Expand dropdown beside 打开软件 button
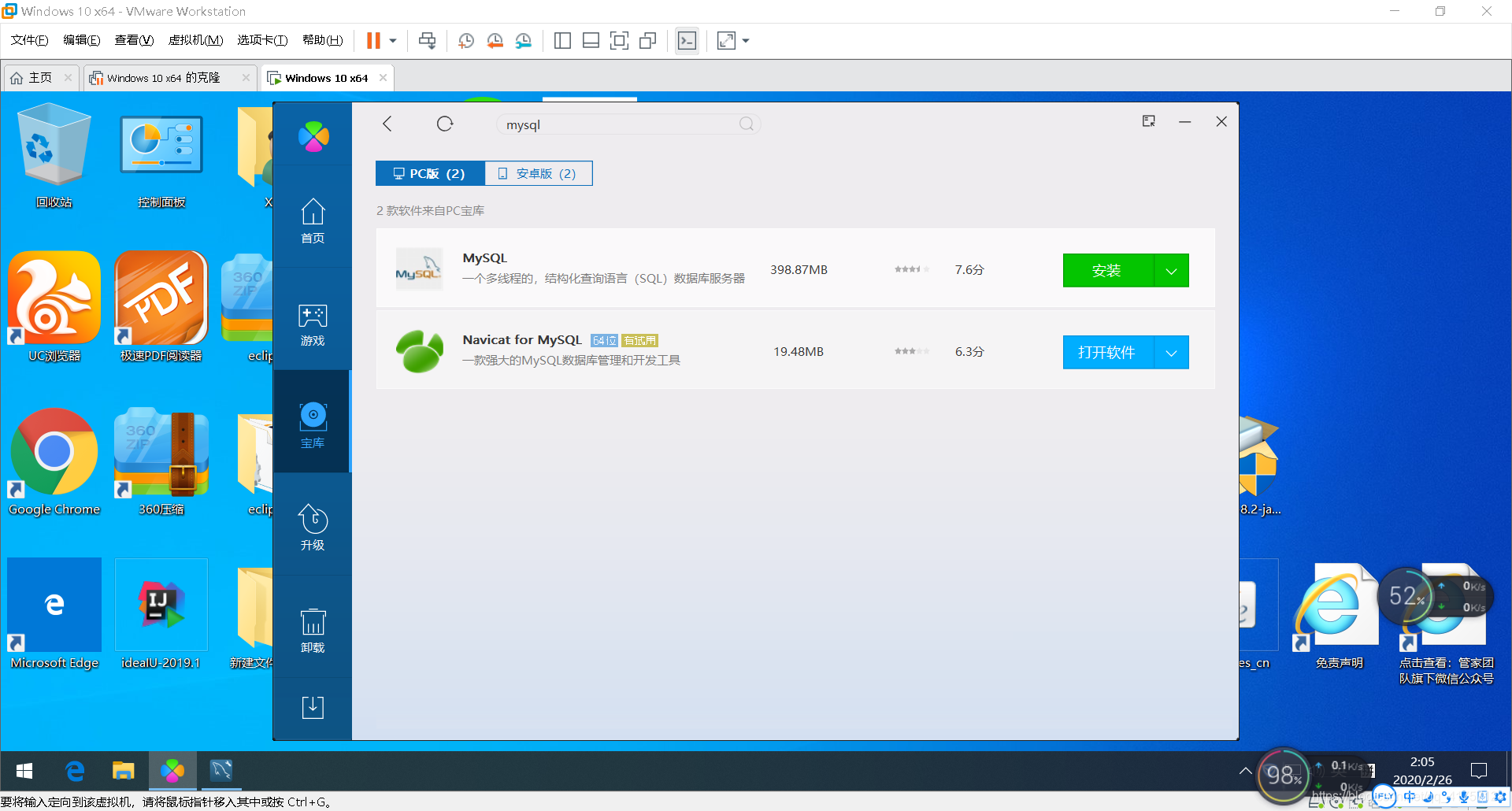 [x=1171, y=352]
